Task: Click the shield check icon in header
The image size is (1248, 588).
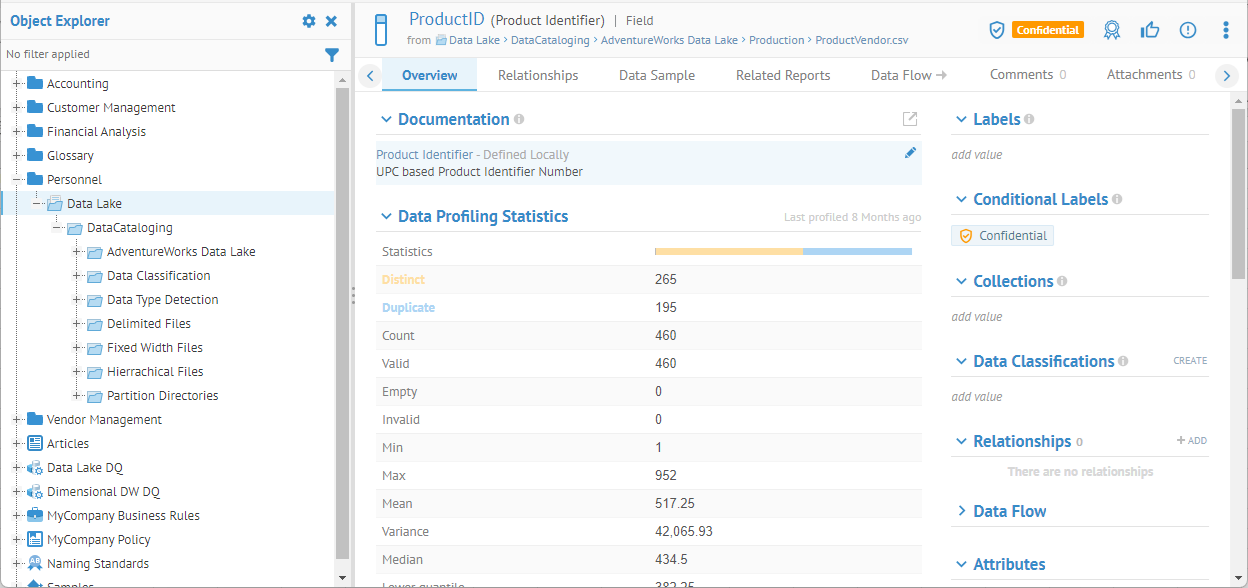Action: coord(996,30)
